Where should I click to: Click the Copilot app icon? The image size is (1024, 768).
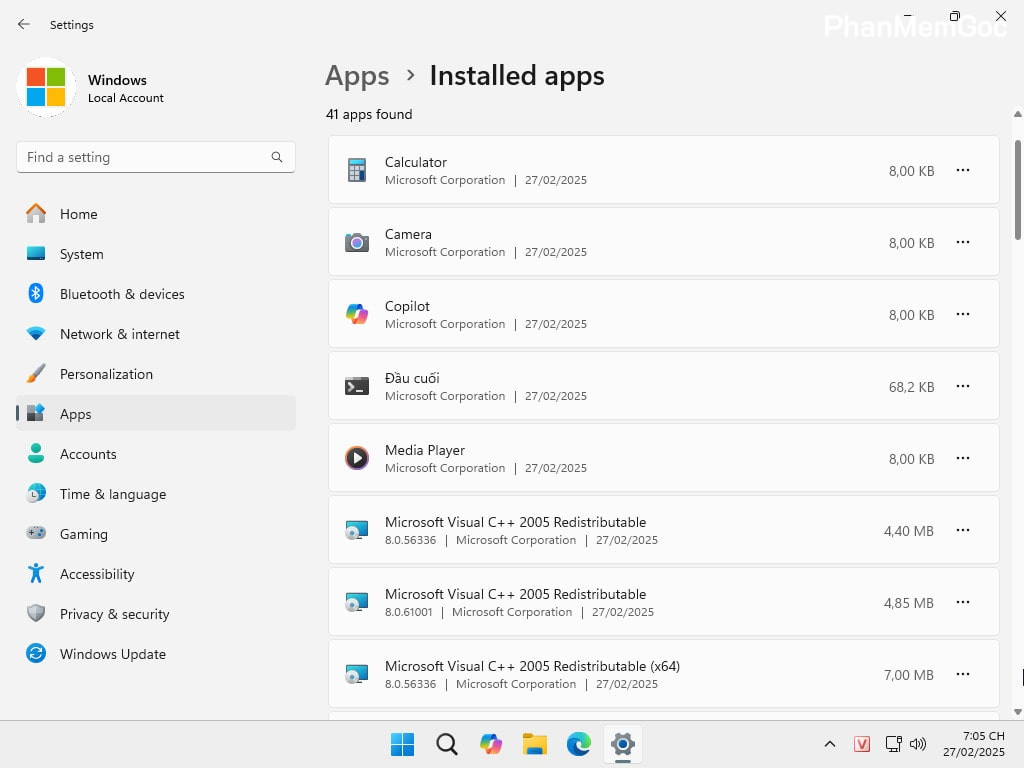(357, 314)
